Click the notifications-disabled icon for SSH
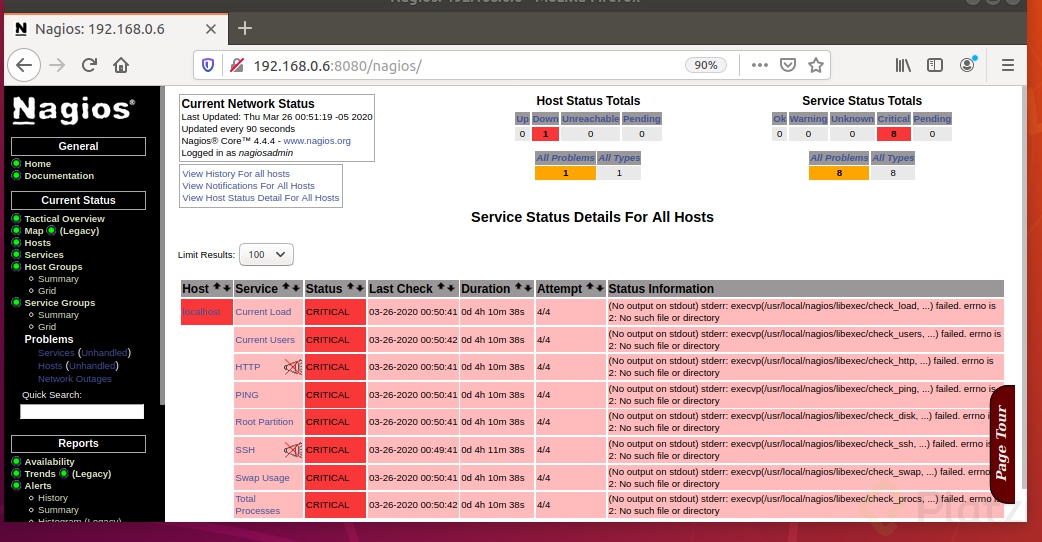1042x542 pixels. [292, 450]
